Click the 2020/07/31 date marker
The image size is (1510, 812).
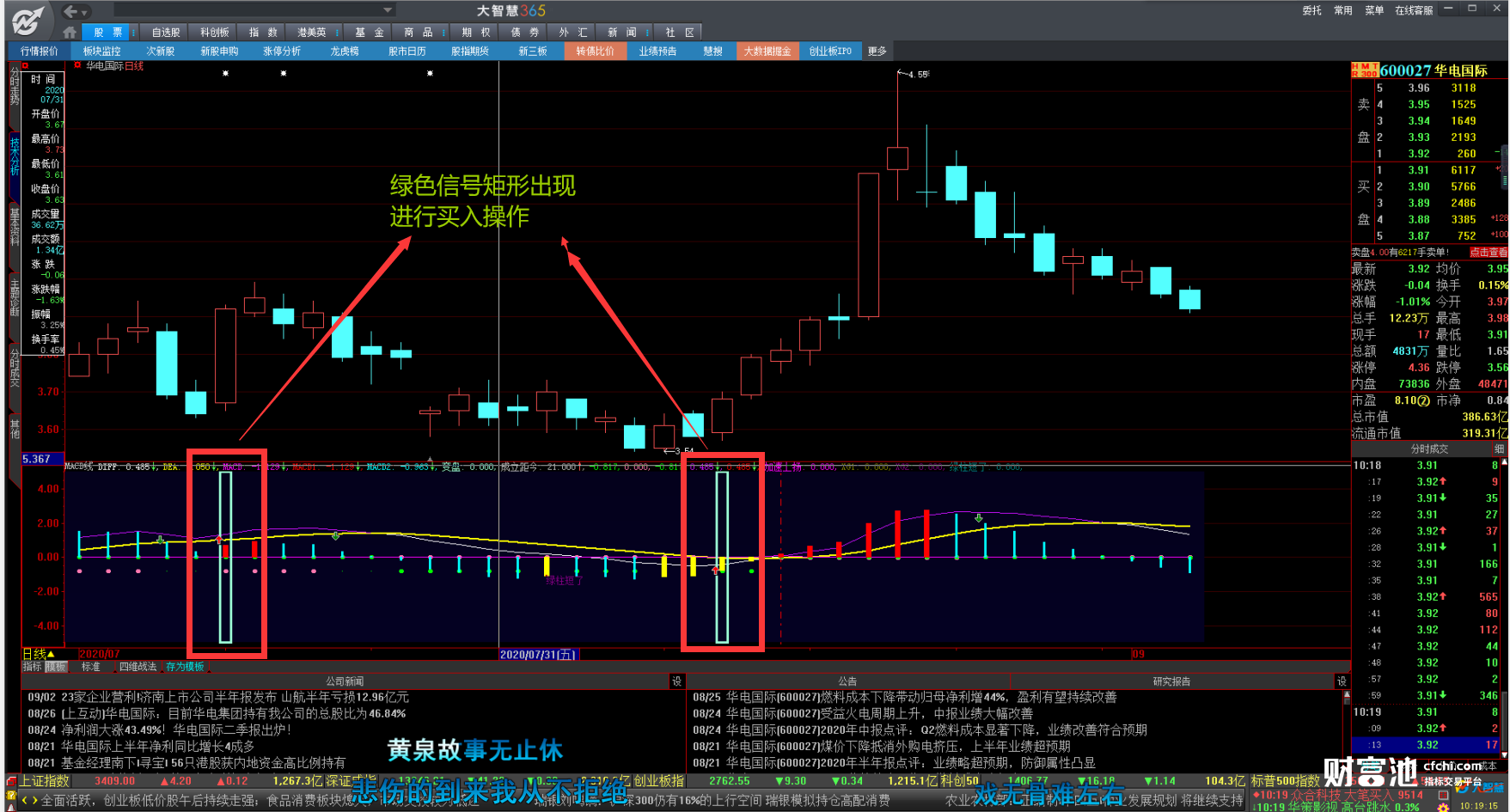pyautogui.click(x=539, y=654)
